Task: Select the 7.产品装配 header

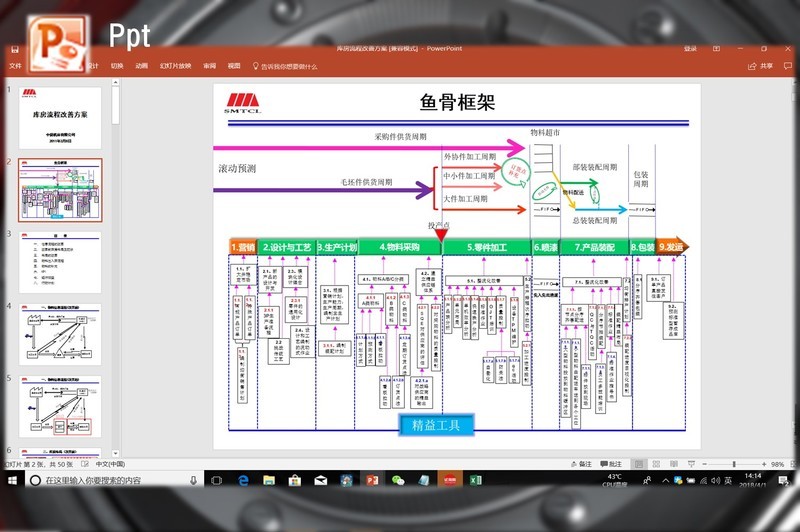Action: (594, 247)
